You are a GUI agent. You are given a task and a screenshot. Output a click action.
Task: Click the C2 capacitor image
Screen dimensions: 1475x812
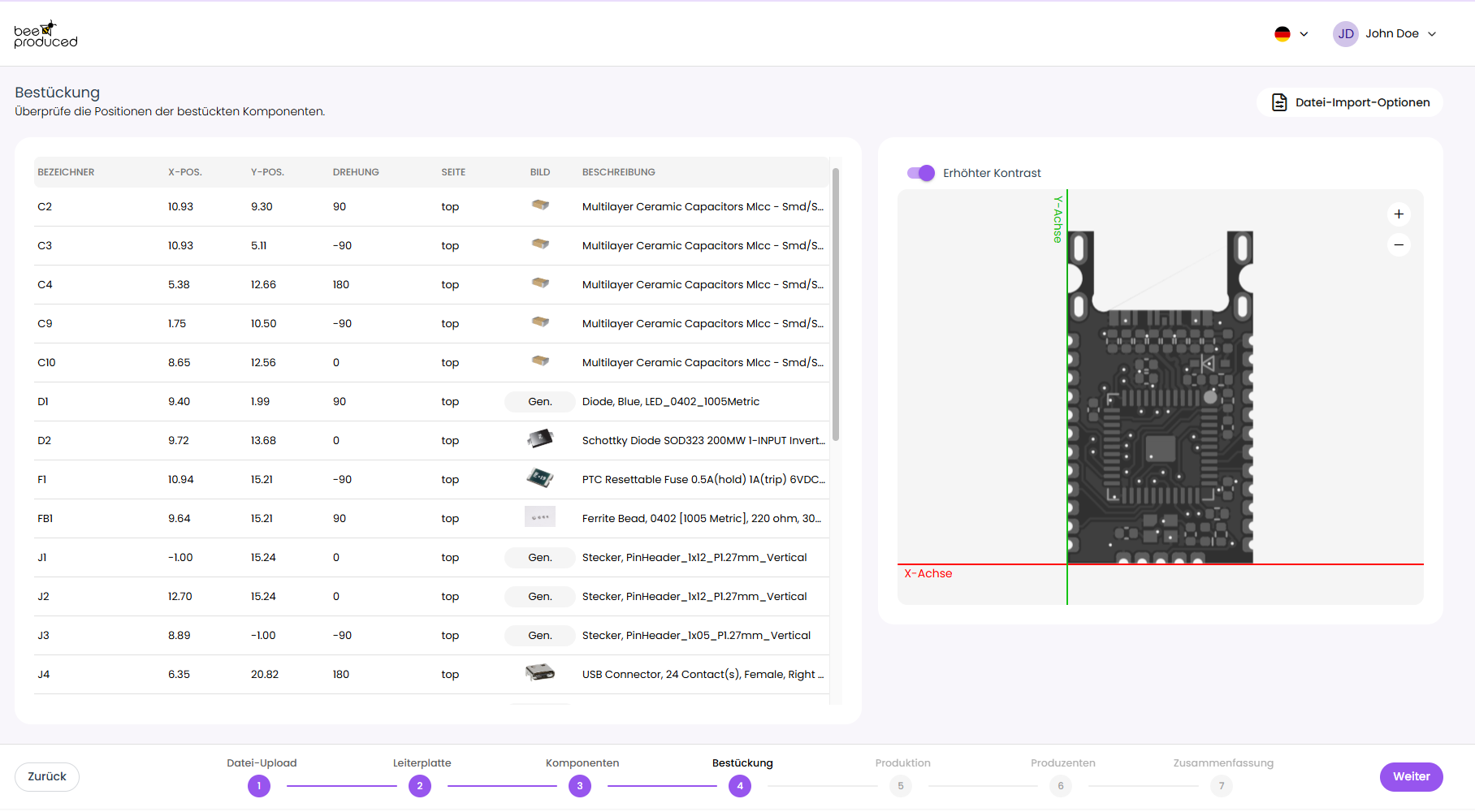[540, 205]
